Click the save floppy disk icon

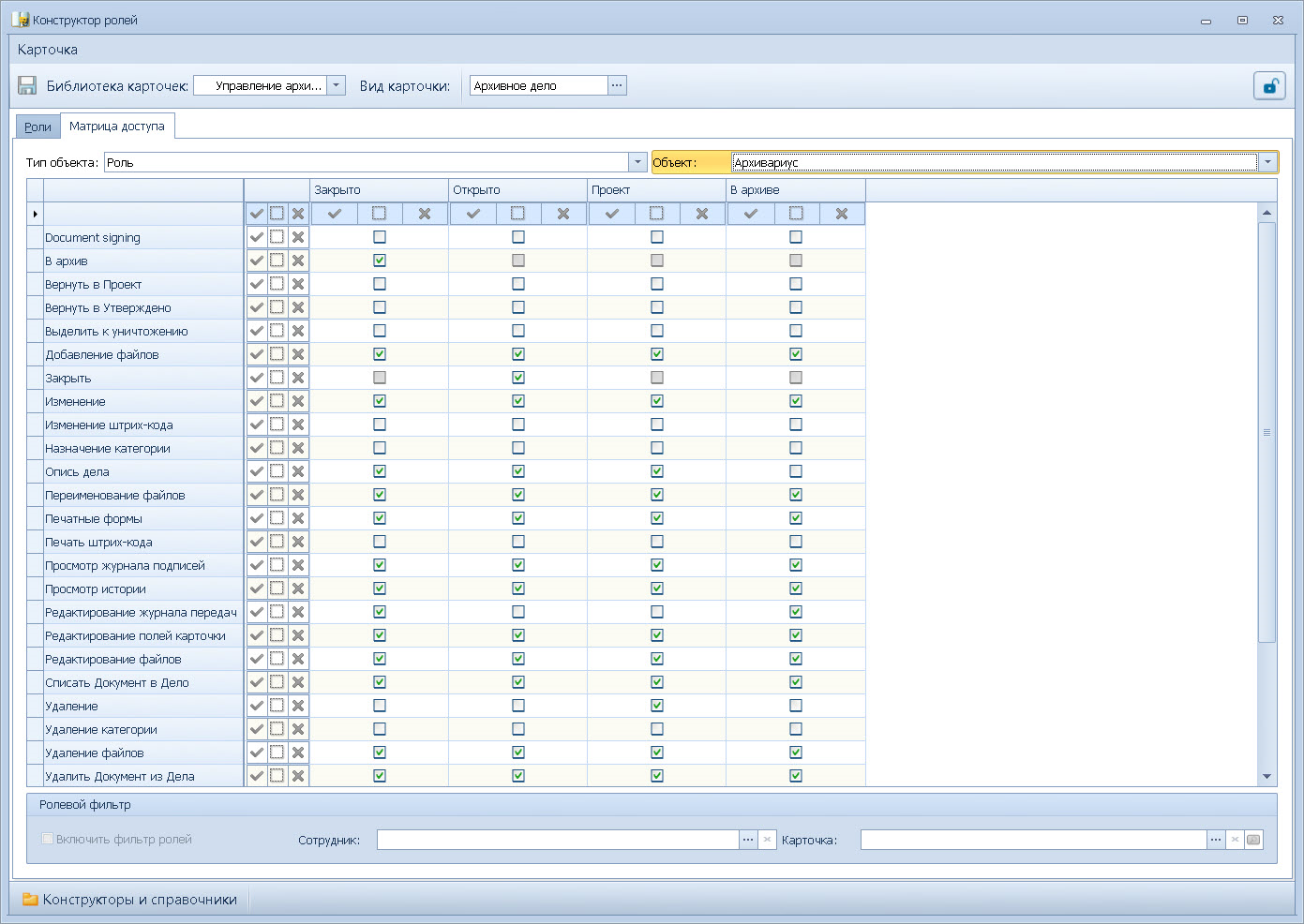(x=27, y=86)
